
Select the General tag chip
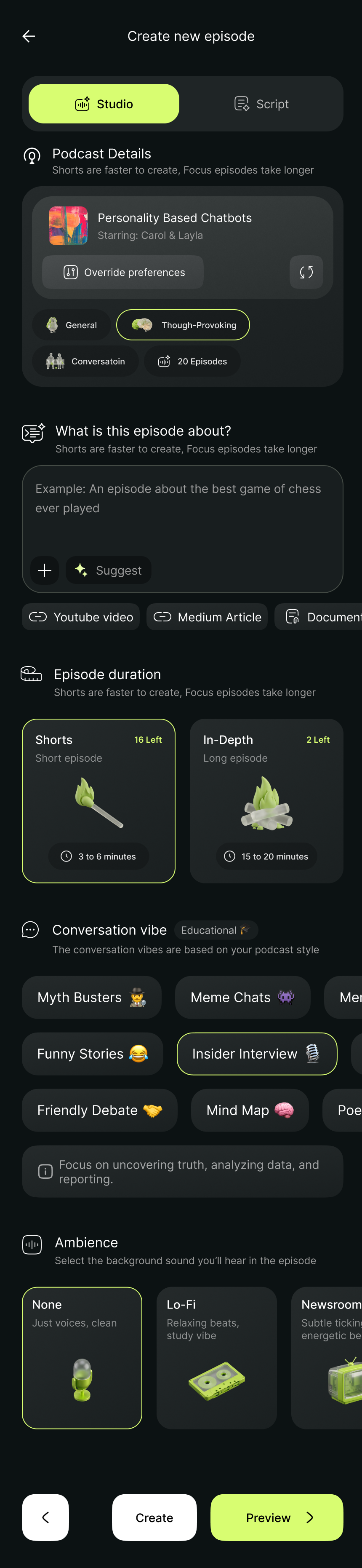[x=71, y=325]
